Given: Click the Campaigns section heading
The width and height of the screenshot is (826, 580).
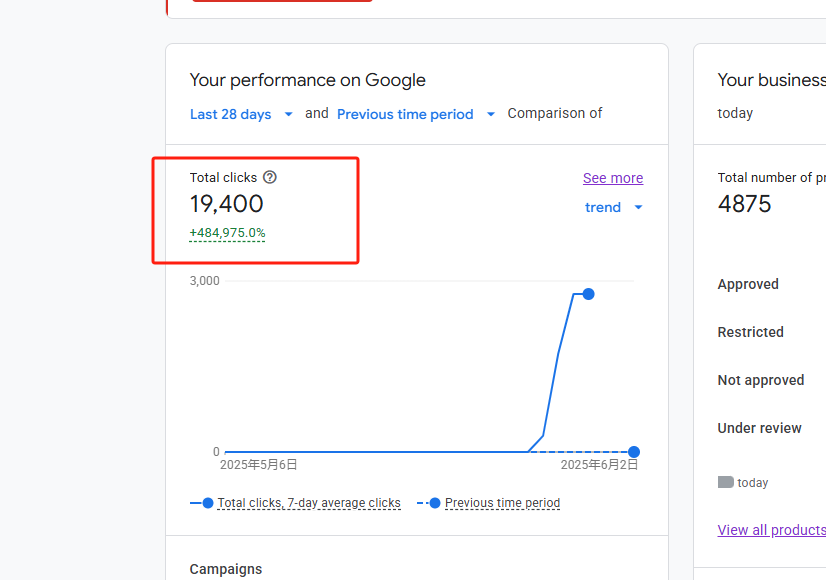Looking at the screenshot, I should coord(226,569).
